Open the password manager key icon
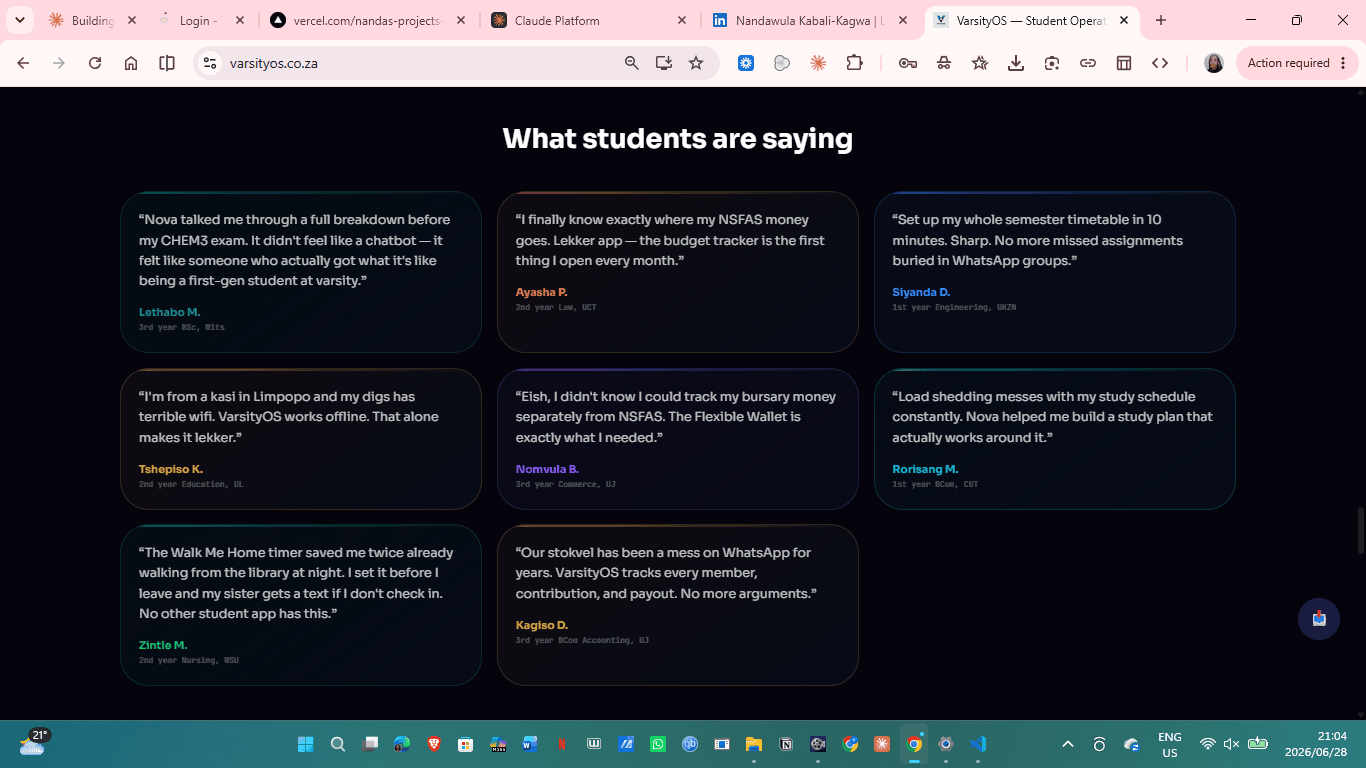1366x768 pixels. [908, 63]
